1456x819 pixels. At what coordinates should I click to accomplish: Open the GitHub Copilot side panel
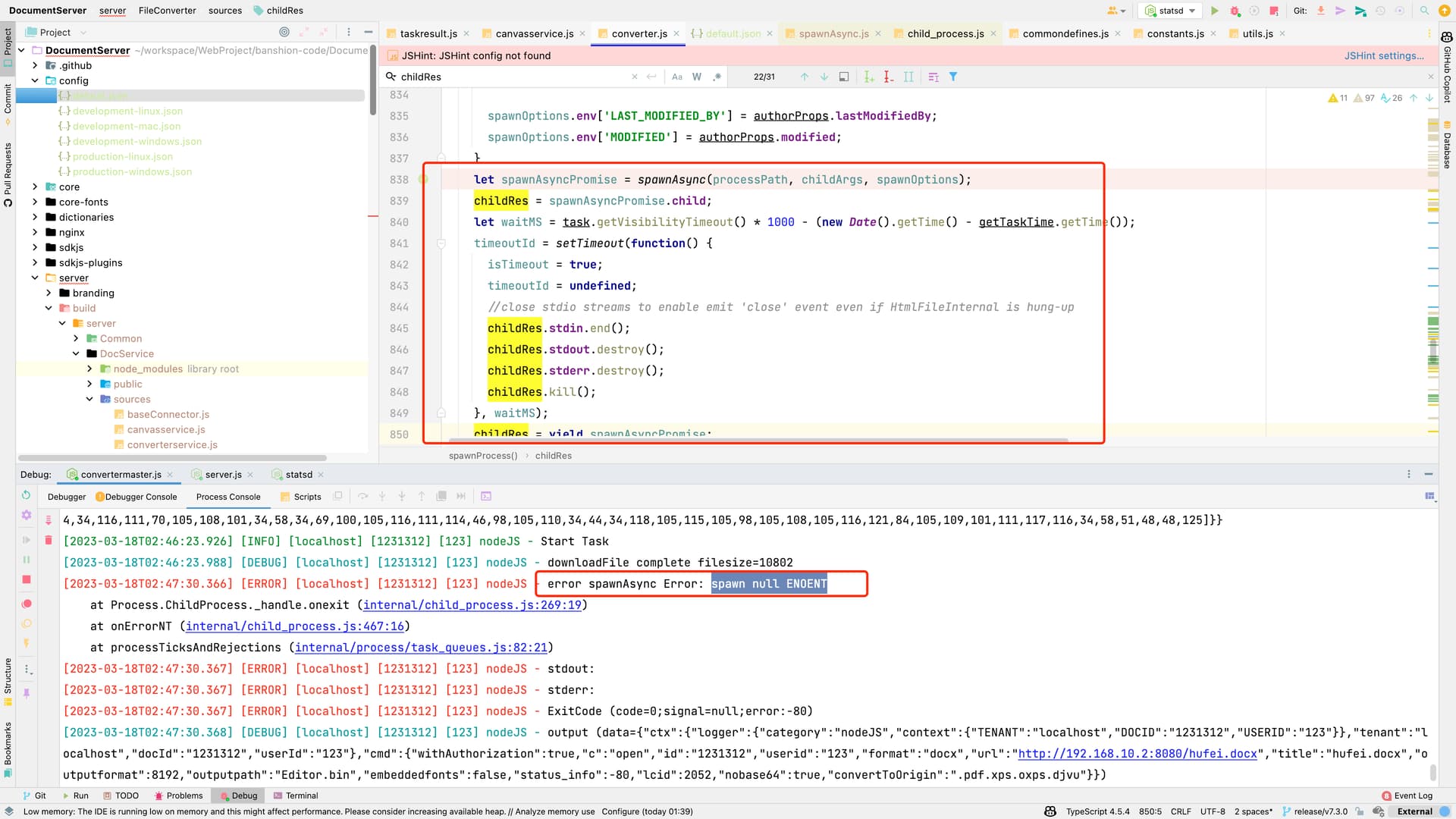[x=1447, y=68]
